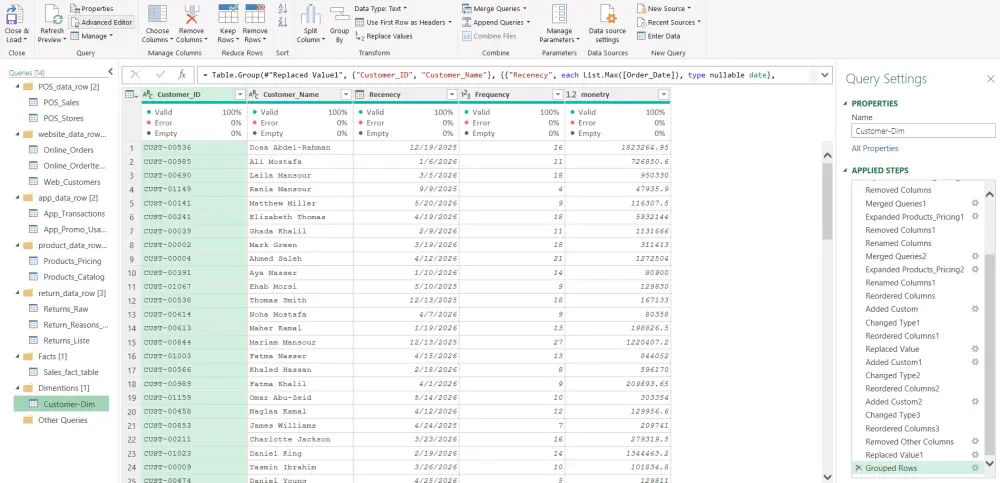Click the Remove Rows icon
Screen dimensions: 1000x483
(x=255, y=14)
